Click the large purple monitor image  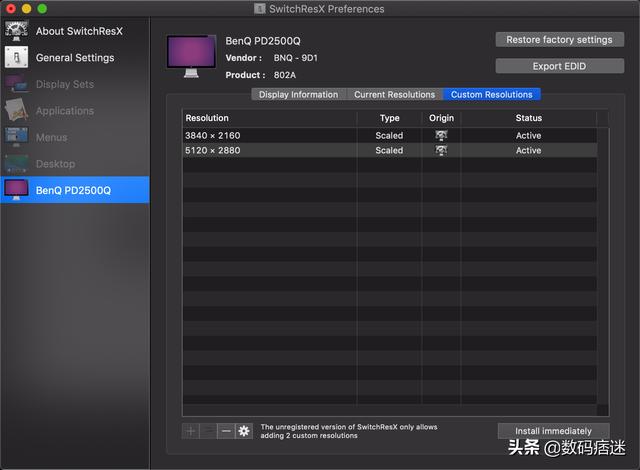[191, 56]
